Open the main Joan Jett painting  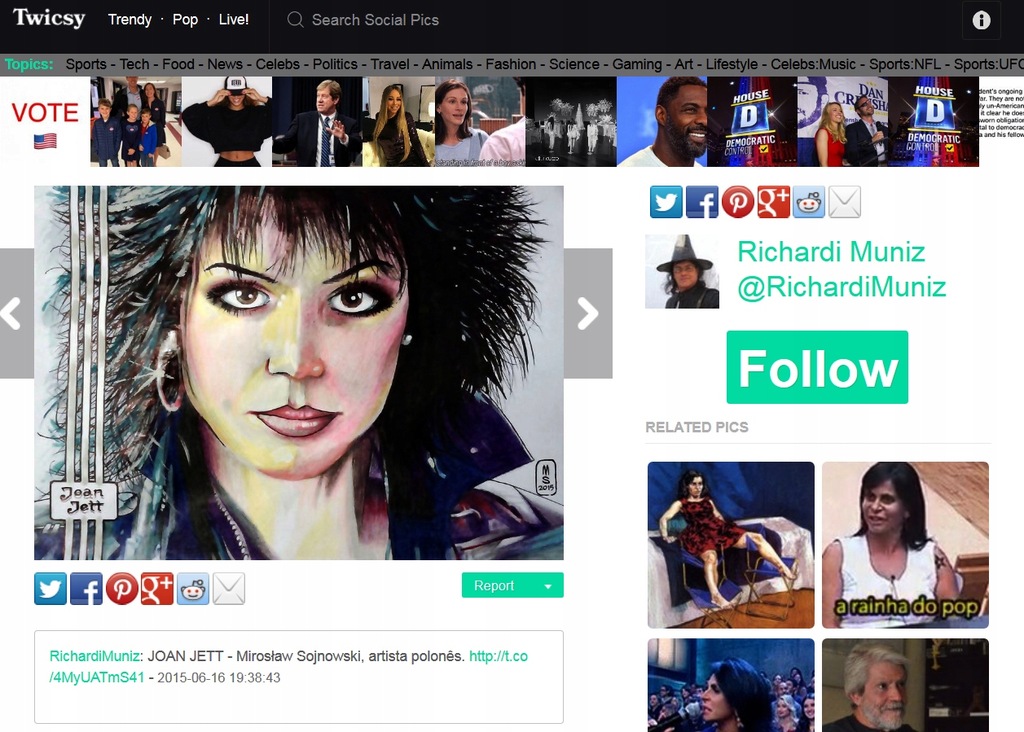tap(299, 373)
